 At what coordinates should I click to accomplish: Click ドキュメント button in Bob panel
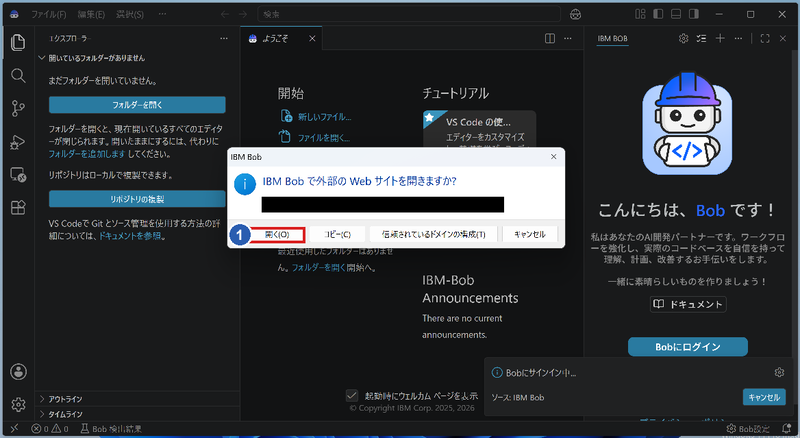tap(688, 304)
